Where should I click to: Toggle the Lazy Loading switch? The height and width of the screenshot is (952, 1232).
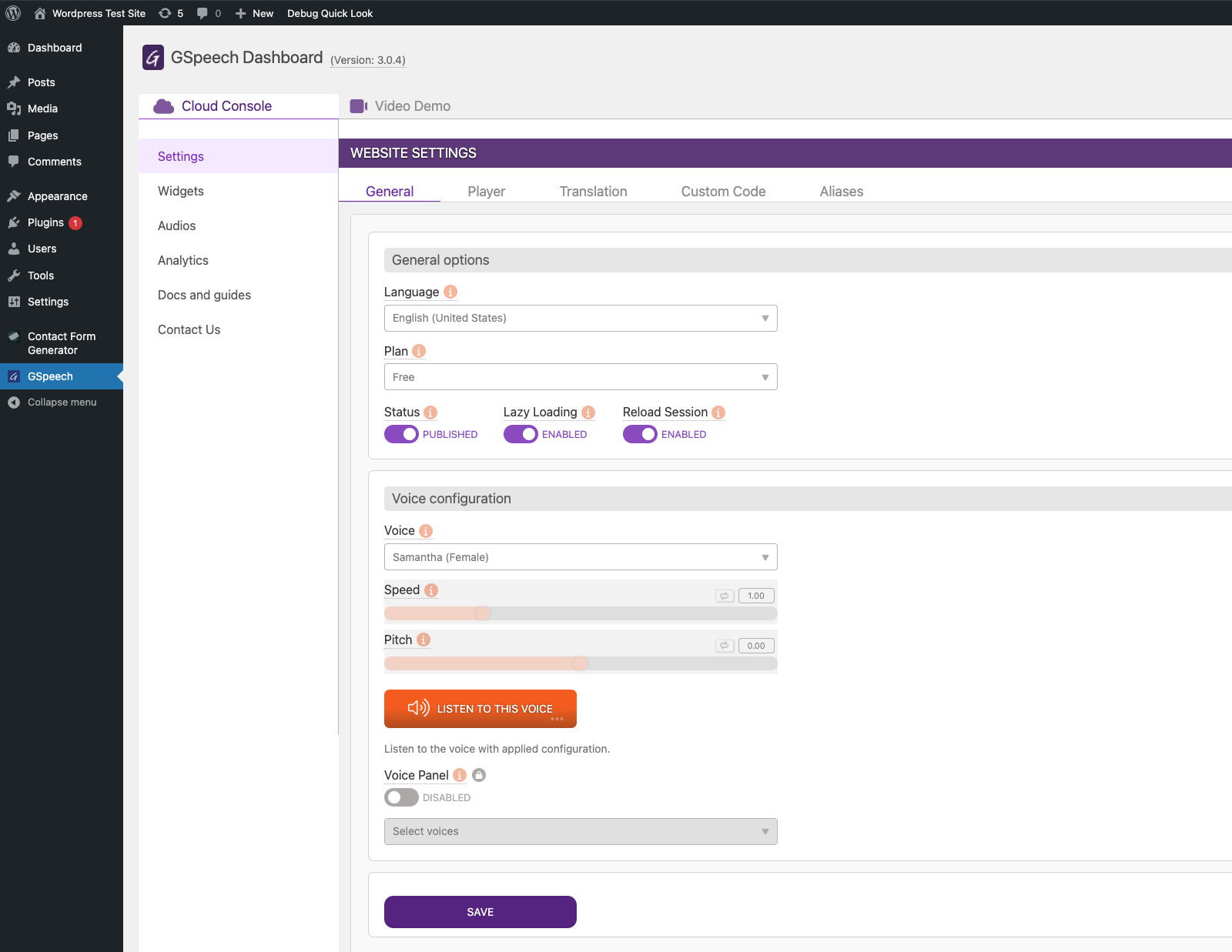[521, 434]
